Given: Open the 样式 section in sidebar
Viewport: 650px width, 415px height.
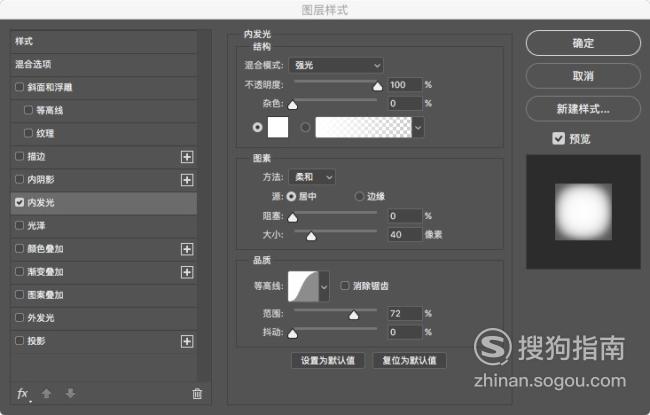Looking at the screenshot, I should [103, 41].
